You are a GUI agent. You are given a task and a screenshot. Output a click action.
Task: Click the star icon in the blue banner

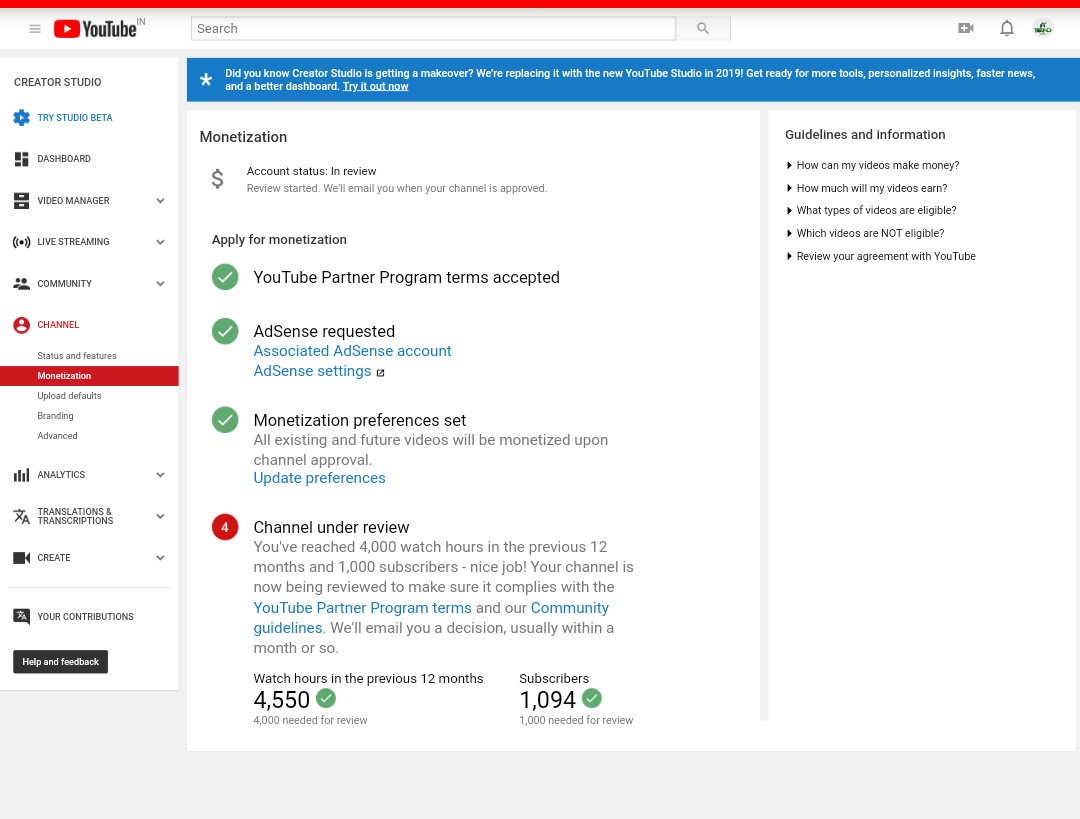click(x=206, y=79)
